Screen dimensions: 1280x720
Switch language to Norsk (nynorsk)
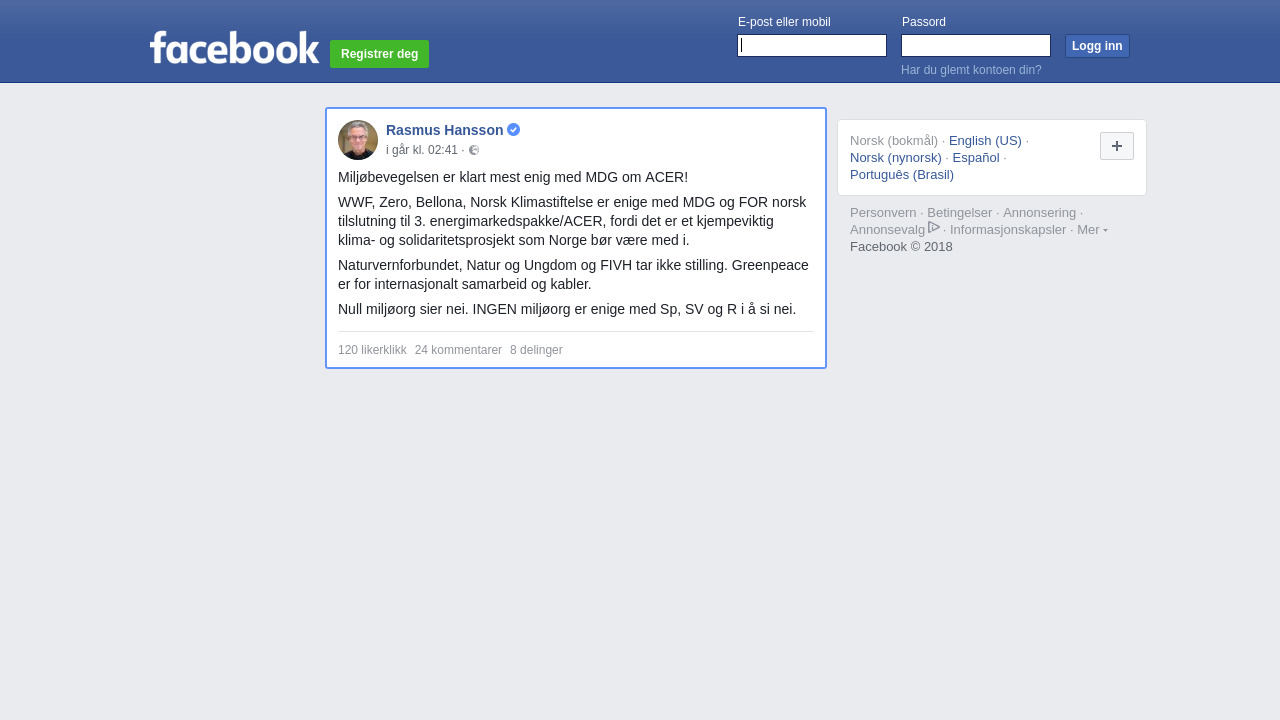pos(896,157)
